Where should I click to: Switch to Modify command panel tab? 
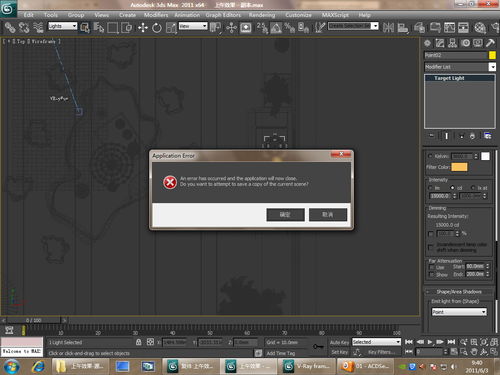point(440,43)
